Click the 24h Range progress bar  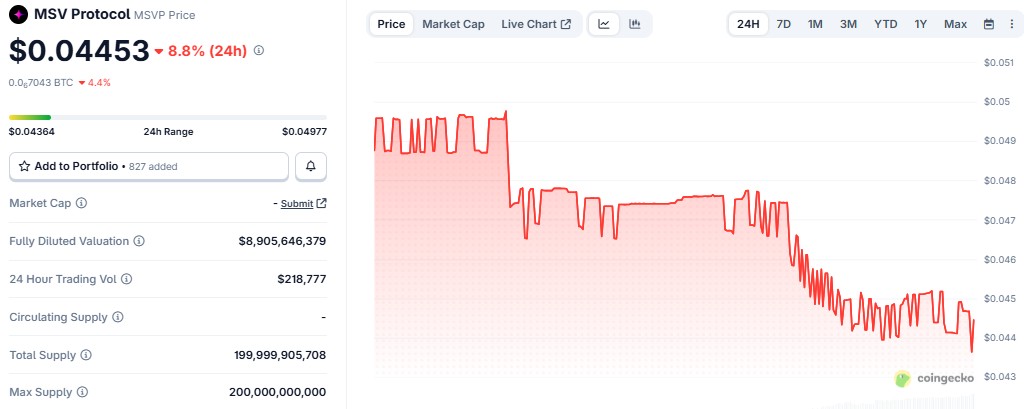point(168,118)
